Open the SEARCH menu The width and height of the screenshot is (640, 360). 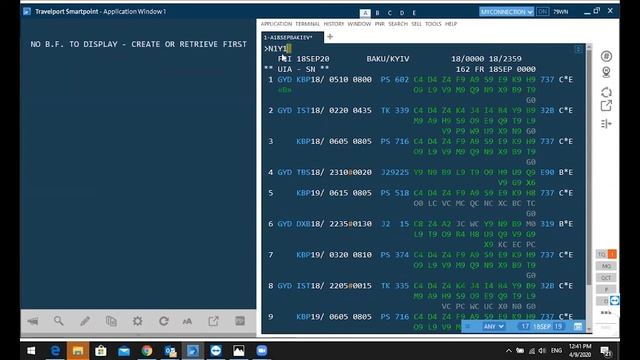398,24
